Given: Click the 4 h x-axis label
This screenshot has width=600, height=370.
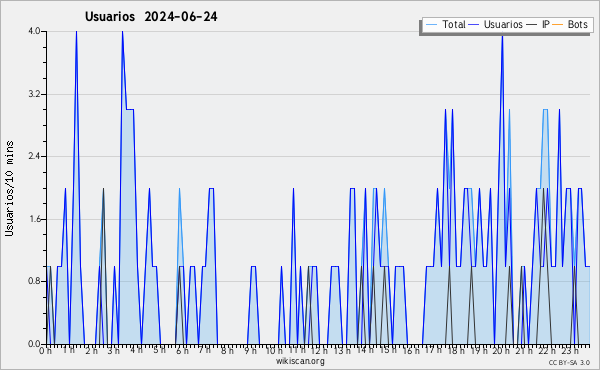Looking at the screenshot, I should coord(136,351).
